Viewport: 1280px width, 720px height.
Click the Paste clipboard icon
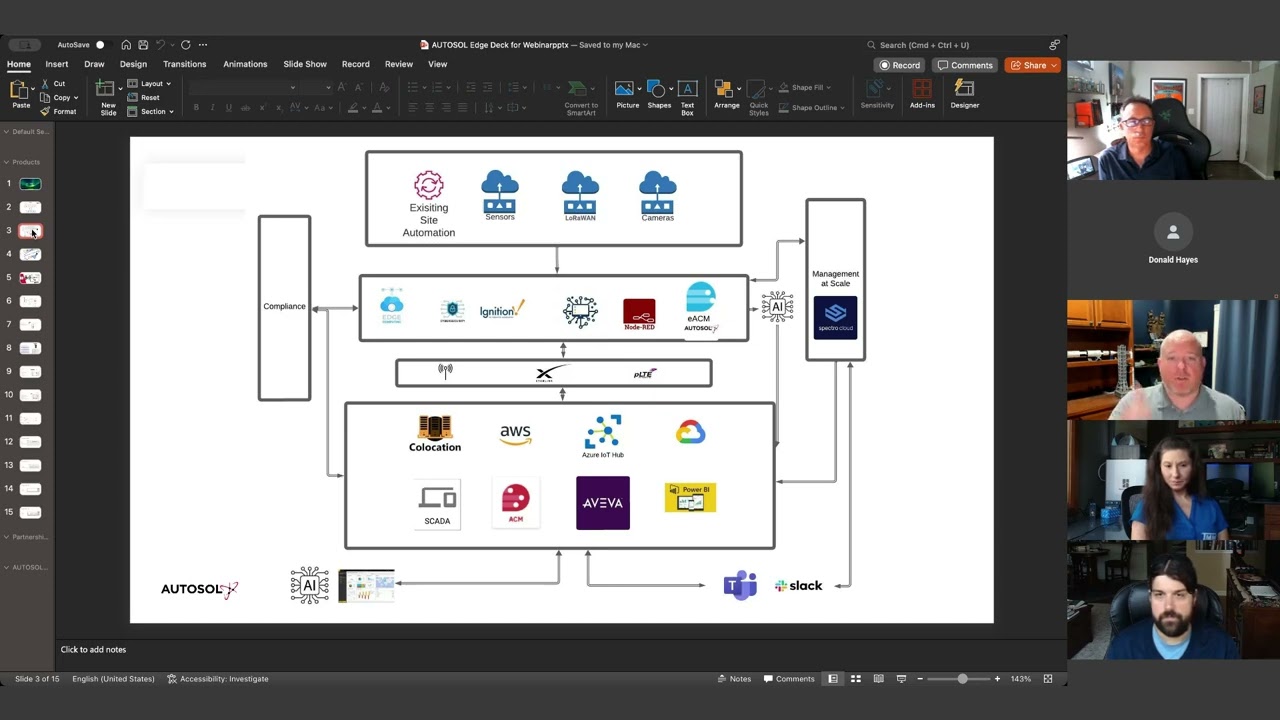click(20, 91)
